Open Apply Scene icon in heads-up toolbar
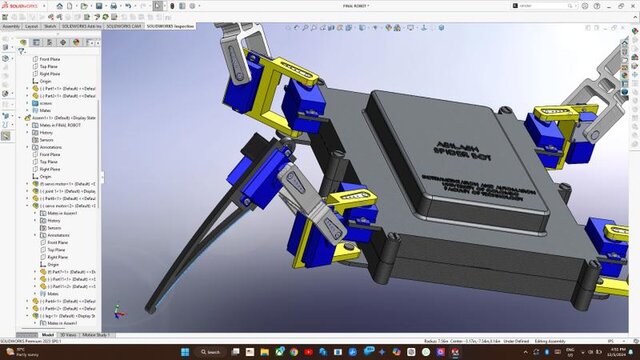This screenshot has width=640, height=360. point(397,28)
